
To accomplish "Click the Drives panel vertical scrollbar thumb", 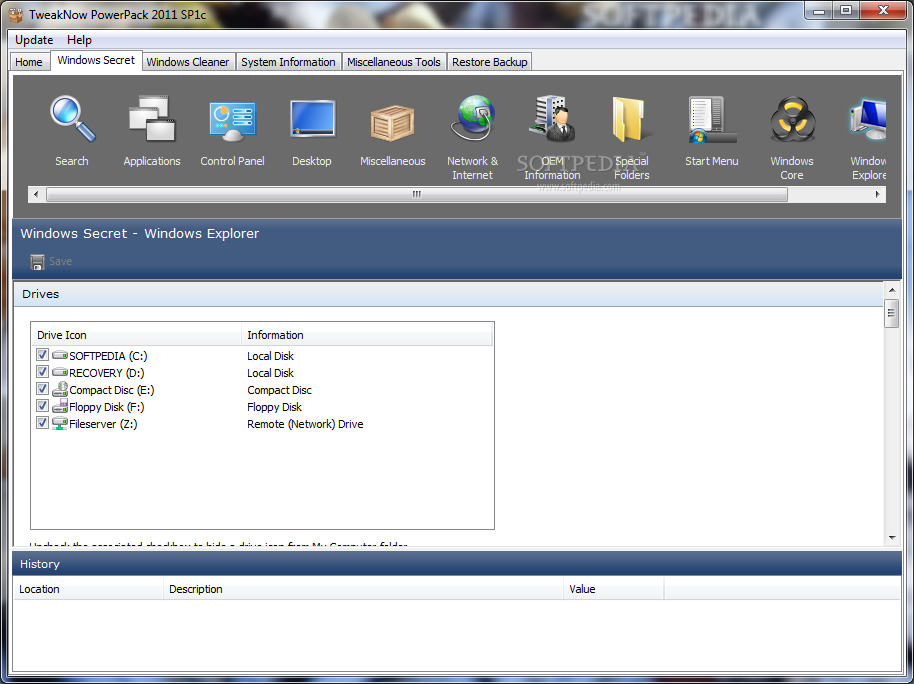I will coord(891,314).
